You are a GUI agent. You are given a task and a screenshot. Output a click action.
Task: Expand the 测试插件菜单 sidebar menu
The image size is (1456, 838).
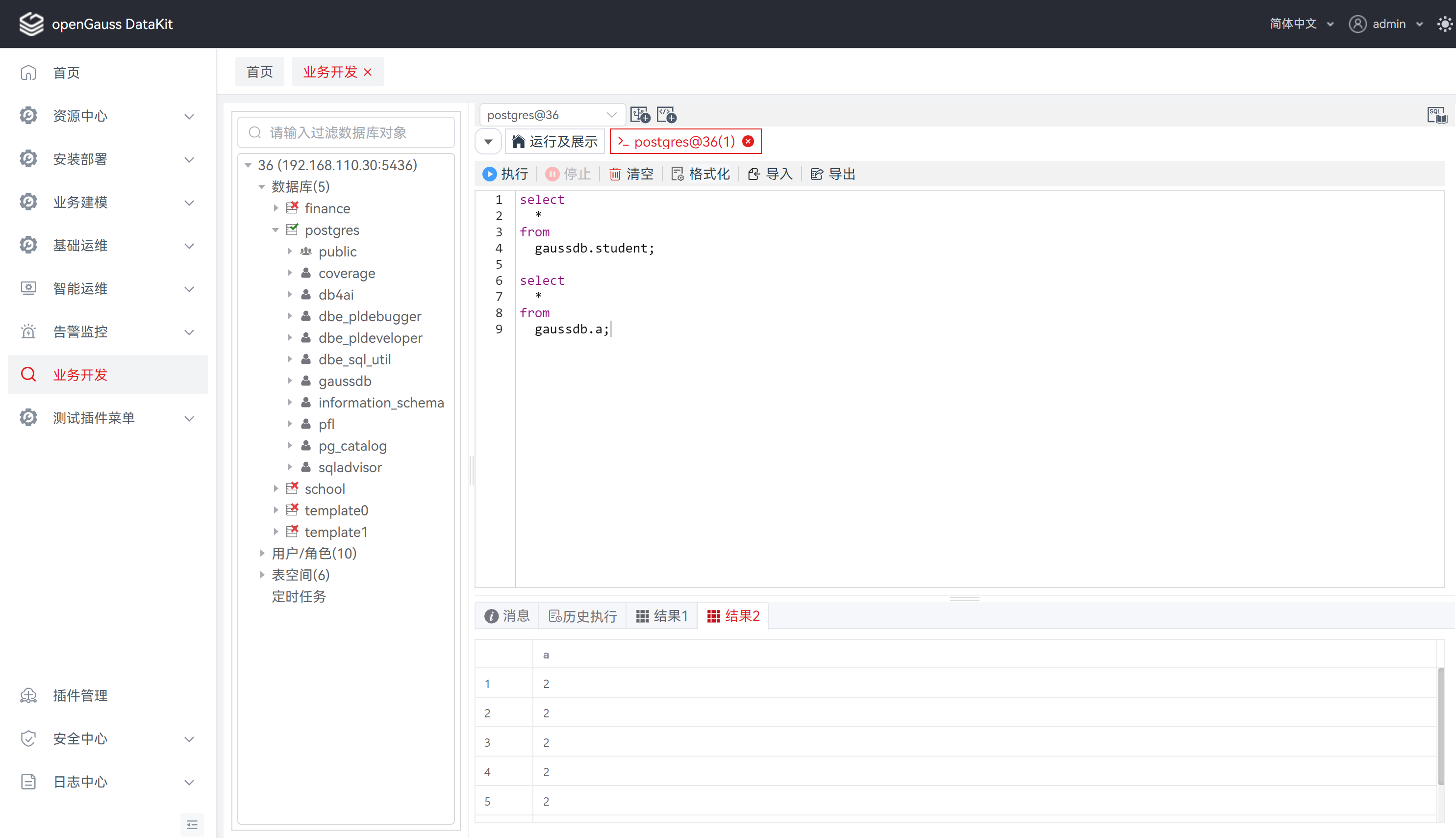point(107,418)
